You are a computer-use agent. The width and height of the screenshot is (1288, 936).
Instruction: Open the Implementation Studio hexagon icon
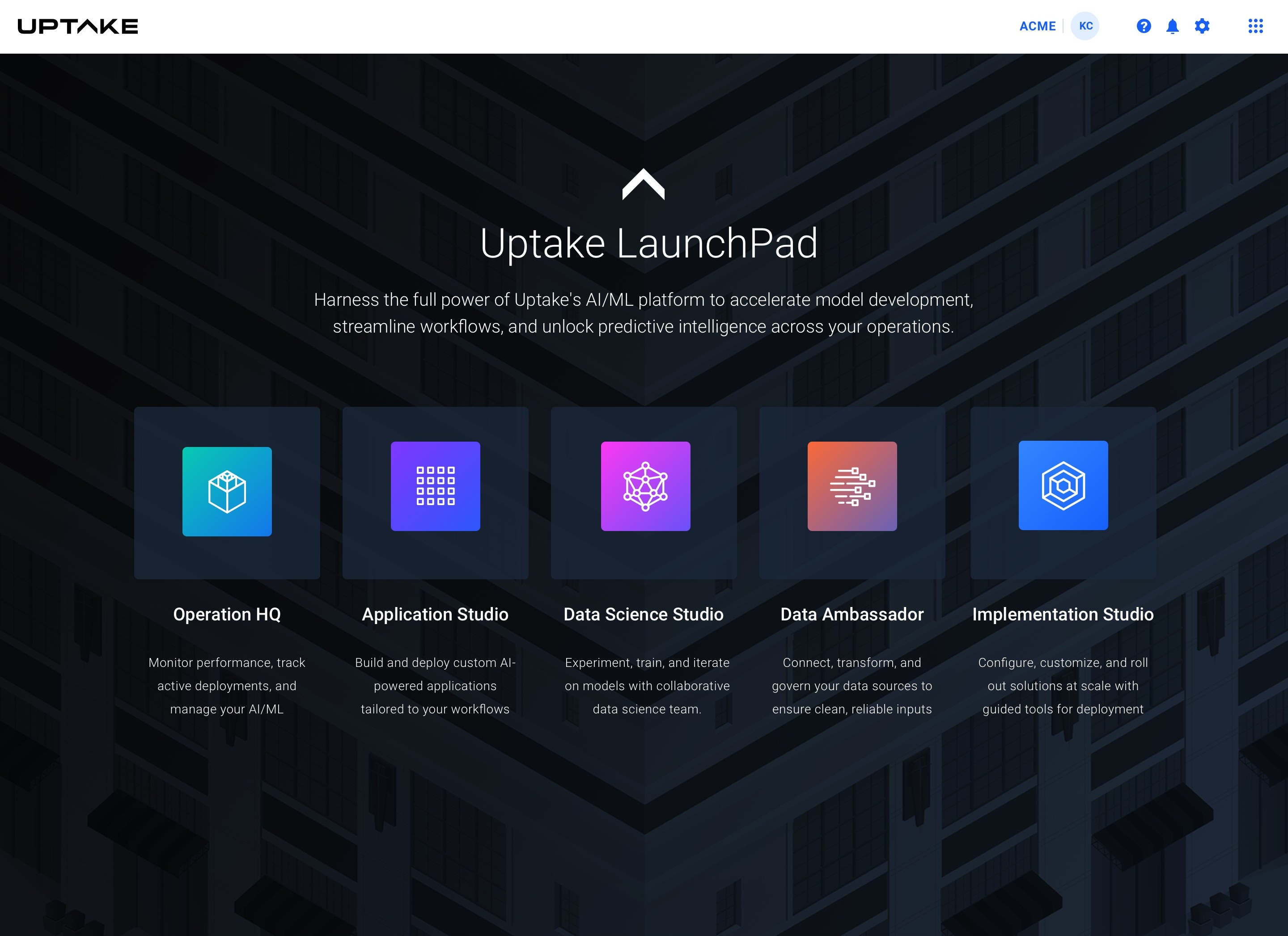pyautogui.click(x=1063, y=485)
